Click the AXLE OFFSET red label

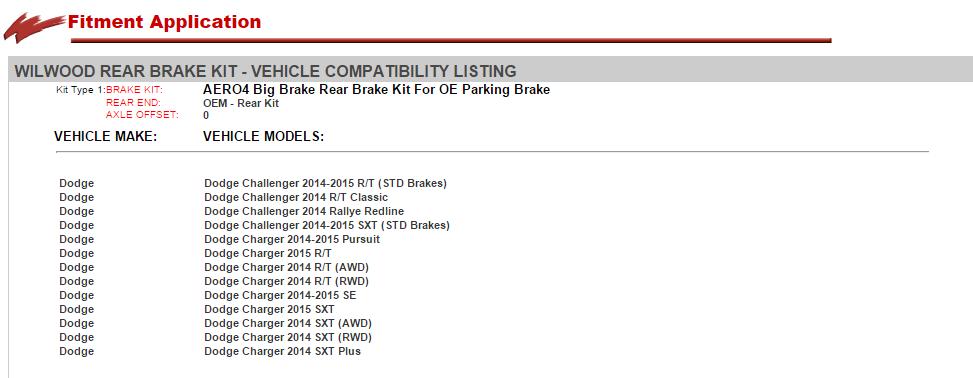click(142, 115)
